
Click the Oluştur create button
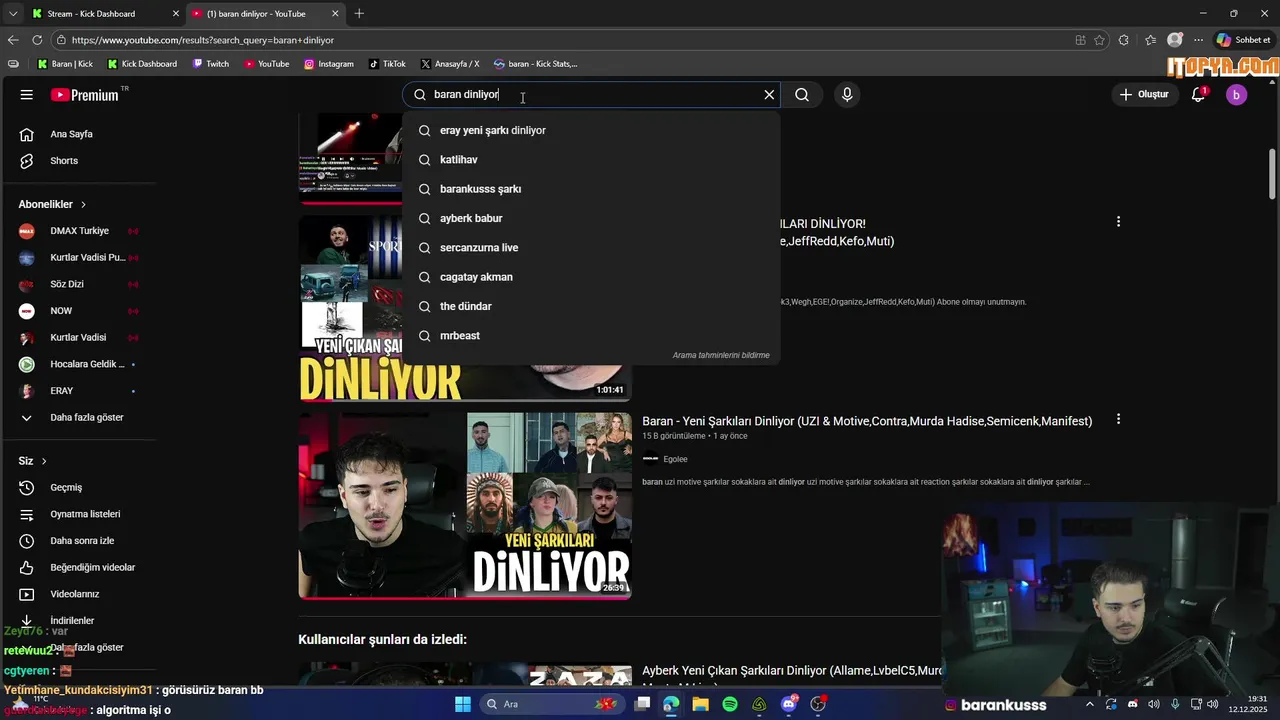tap(1144, 95)
